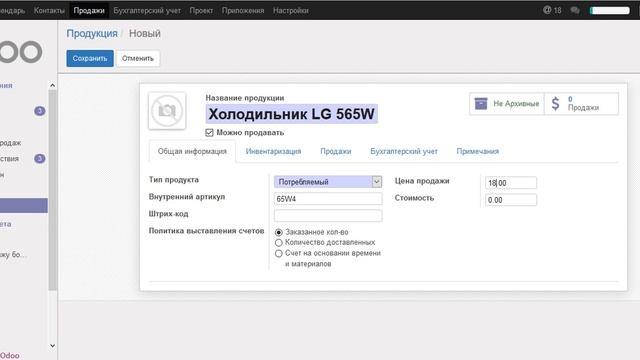Click the 'Стоимость' field showing 0.00
640x360 pixels.
click(511, 200)
